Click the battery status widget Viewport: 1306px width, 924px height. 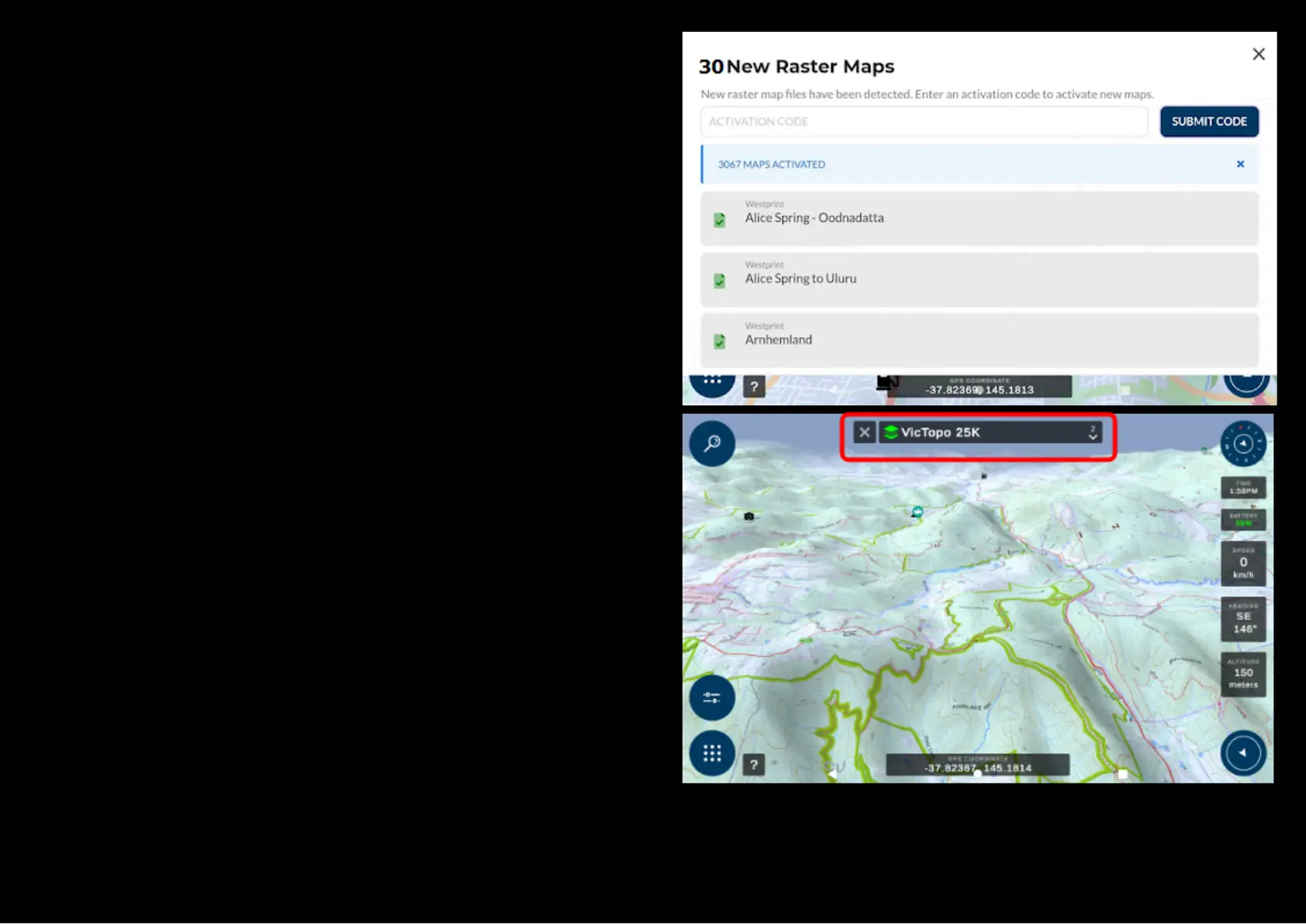click(x=1243, y=519)
